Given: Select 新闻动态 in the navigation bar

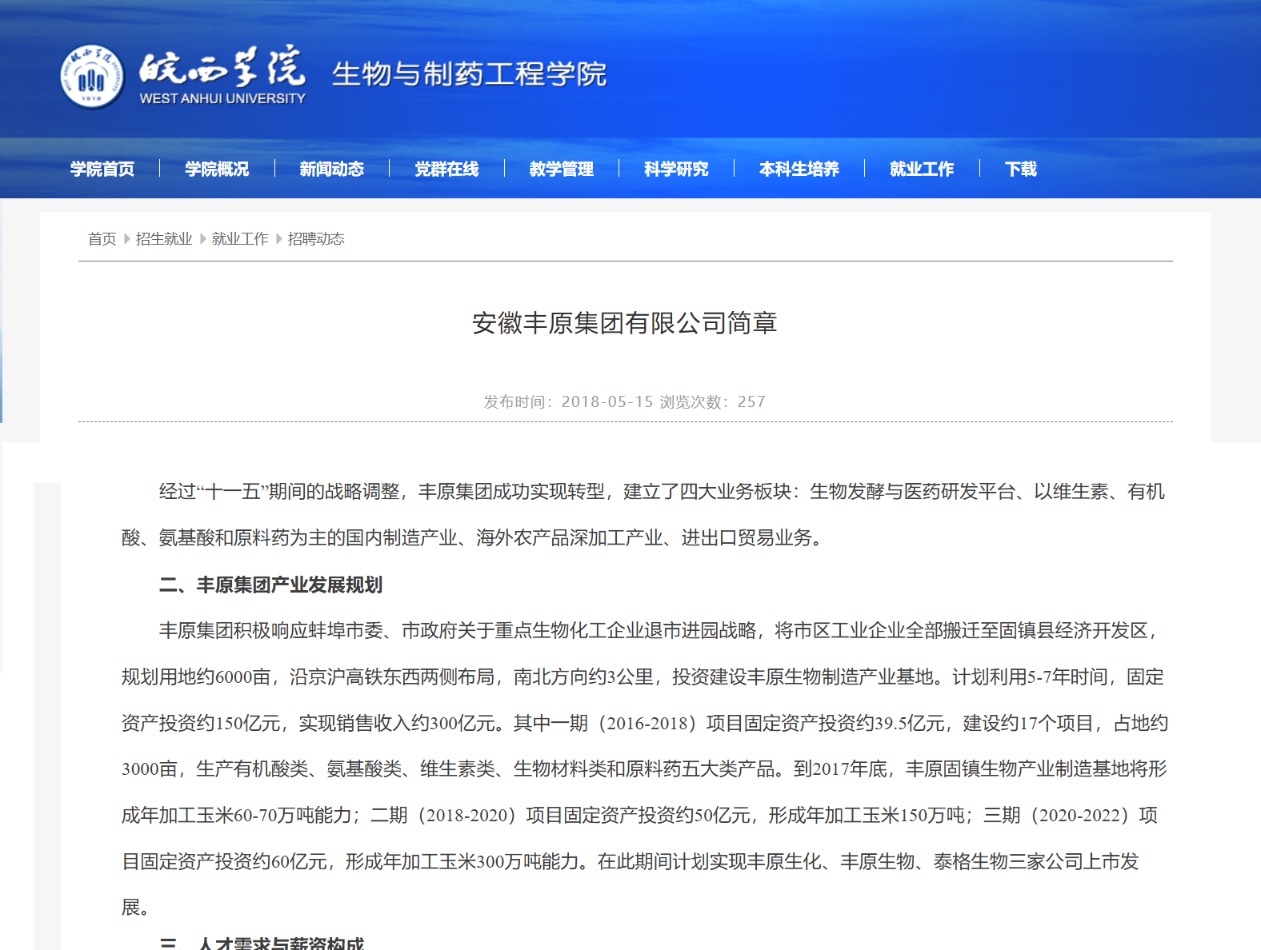Looking at the screenshot, I should tap(332, 169).
